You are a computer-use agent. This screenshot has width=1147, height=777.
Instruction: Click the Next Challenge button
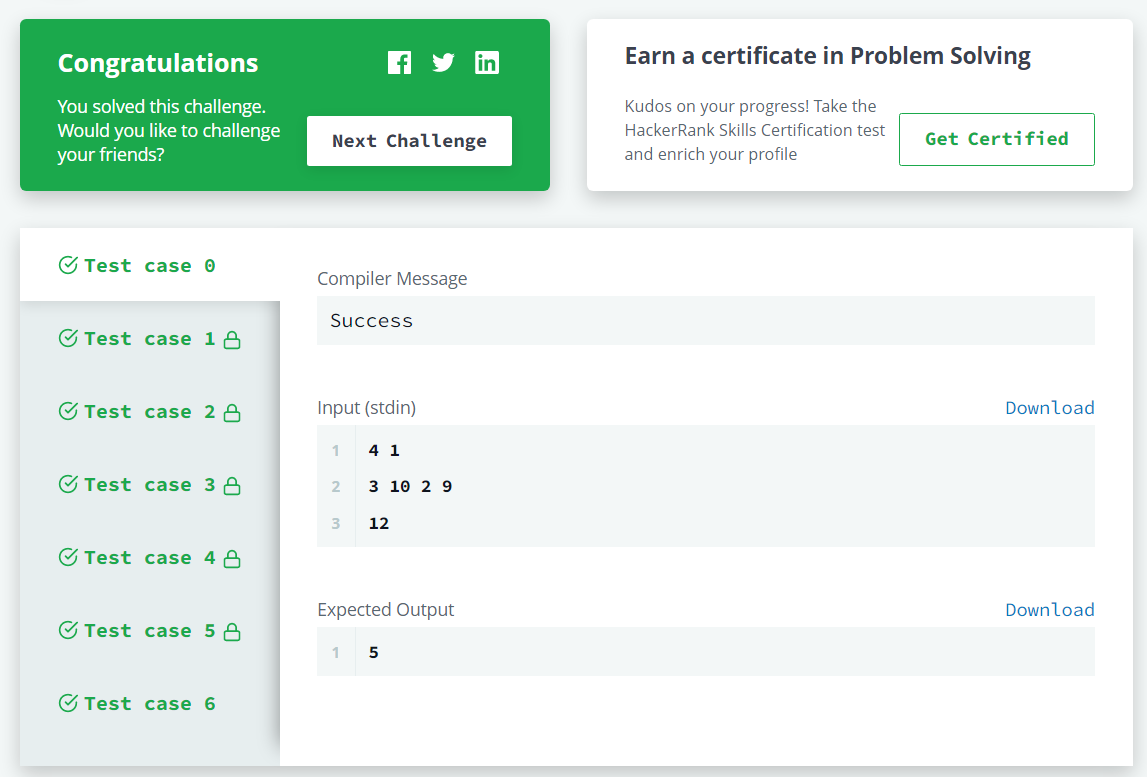tap(409, 141)
